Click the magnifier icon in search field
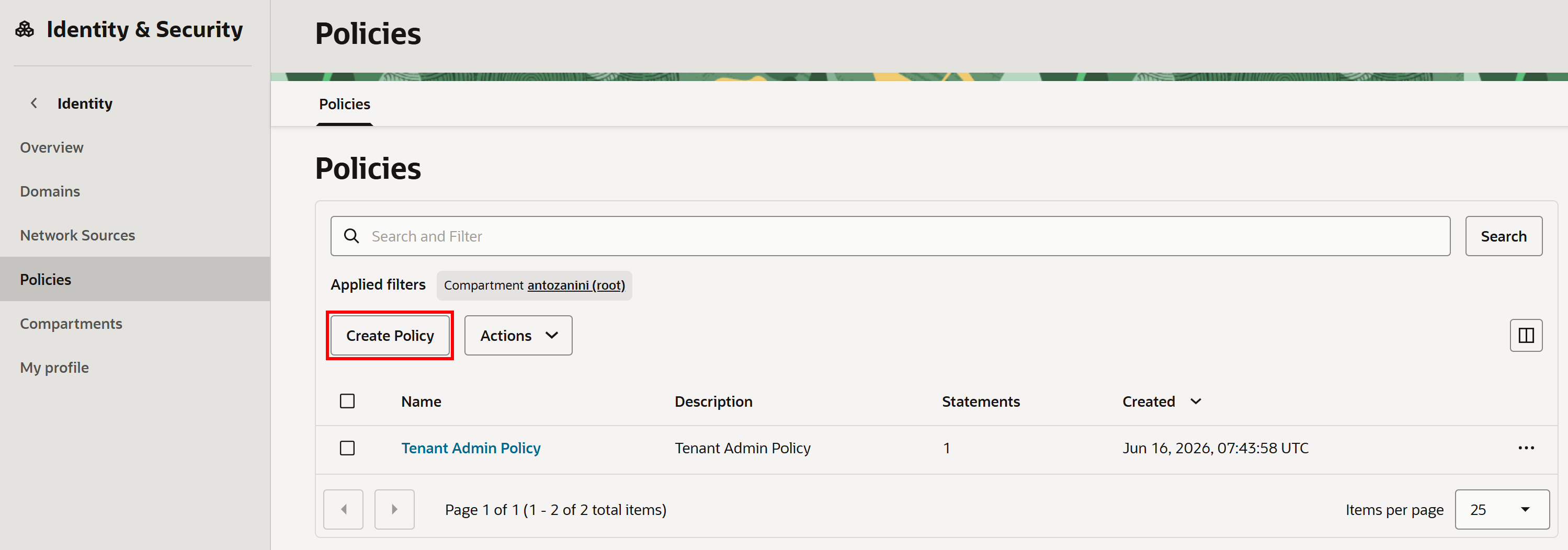This screenshot has width=1568, height=550. click(x=351, y=236)
